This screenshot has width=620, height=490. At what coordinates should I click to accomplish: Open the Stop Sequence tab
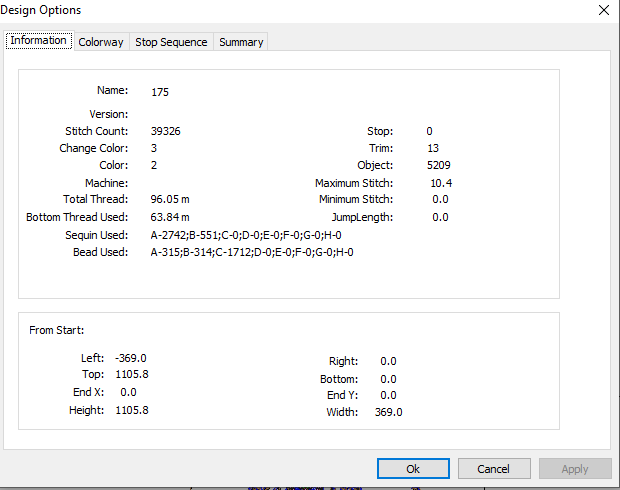[171, 42]
